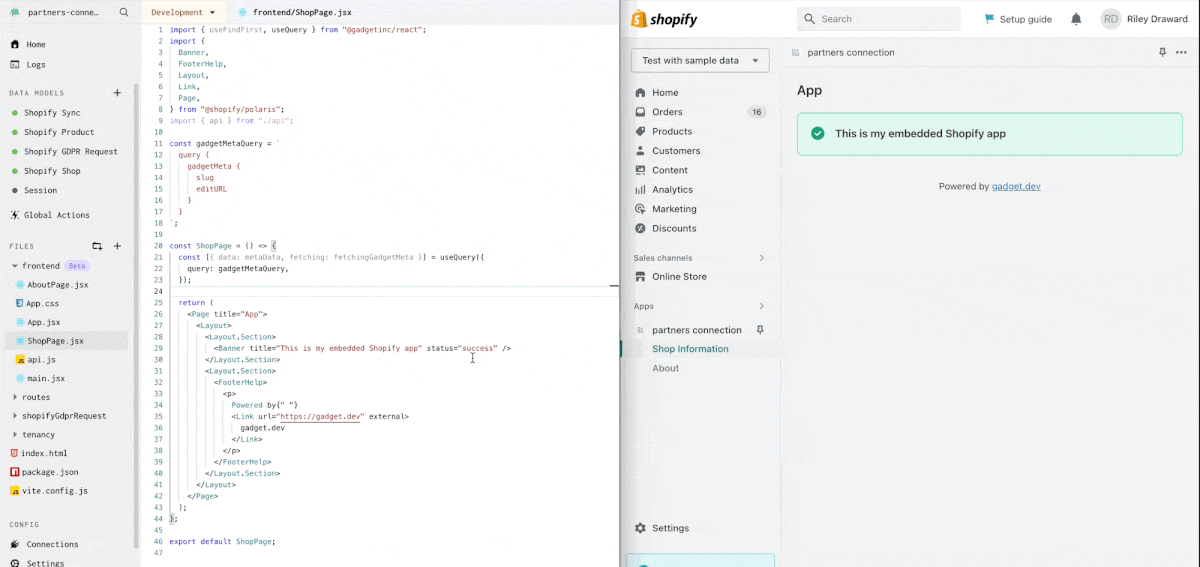The height and width of the screenshot is (567, 1200).
Task: Expand the shopifyGdprRequest folder
Action: [x=15, y=416]
